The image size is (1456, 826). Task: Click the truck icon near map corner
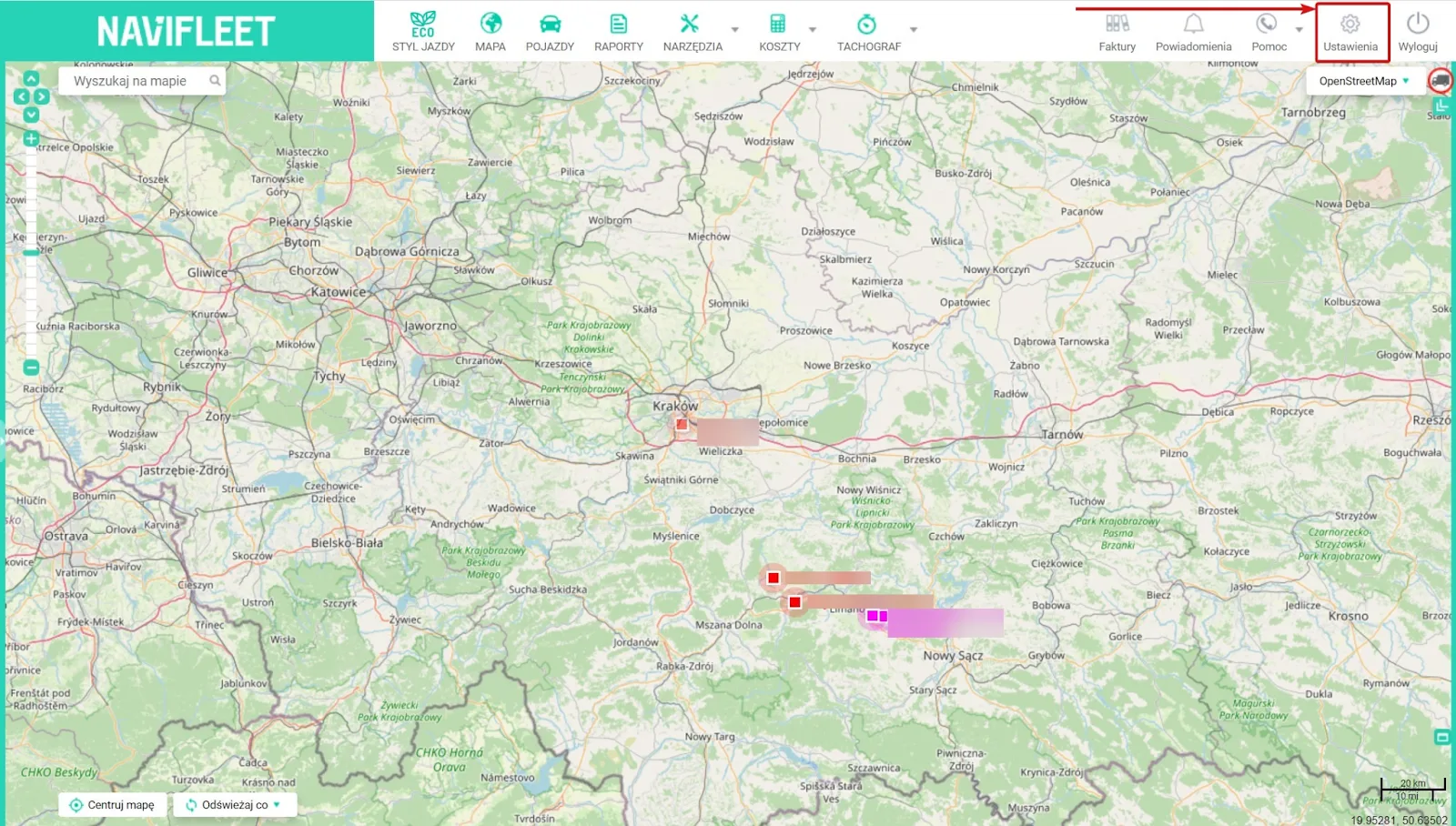coord(1441,80)
